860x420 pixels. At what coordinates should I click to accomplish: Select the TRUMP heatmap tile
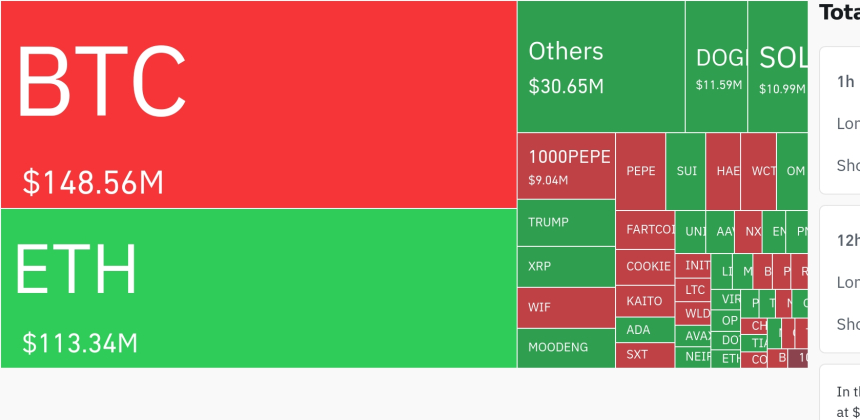pos(566,223)
